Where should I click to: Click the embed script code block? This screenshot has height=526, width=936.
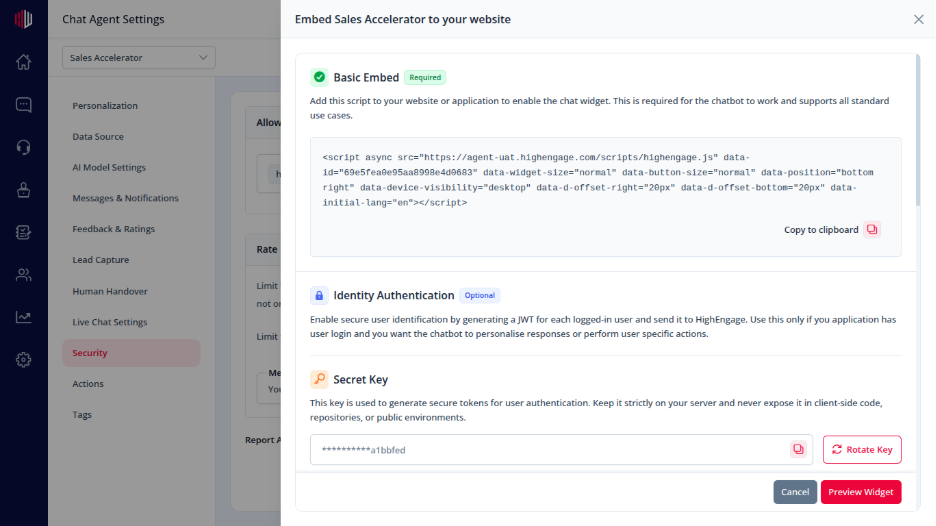tap(605, 197)
